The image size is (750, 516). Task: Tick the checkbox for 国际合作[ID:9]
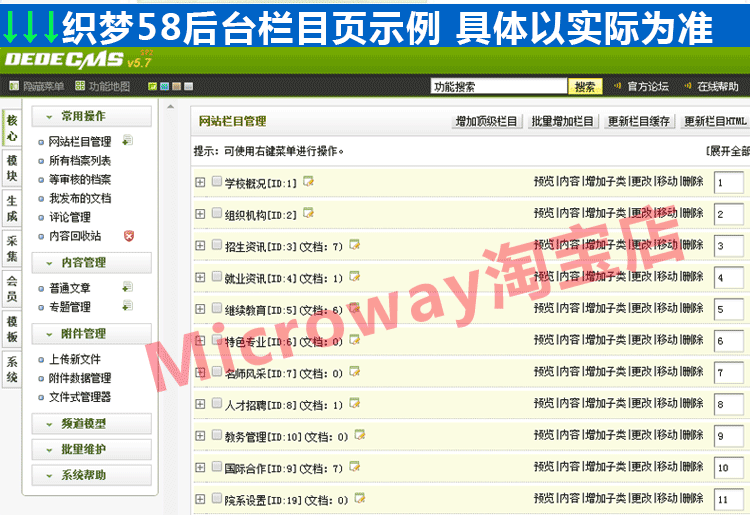(217, 467)
